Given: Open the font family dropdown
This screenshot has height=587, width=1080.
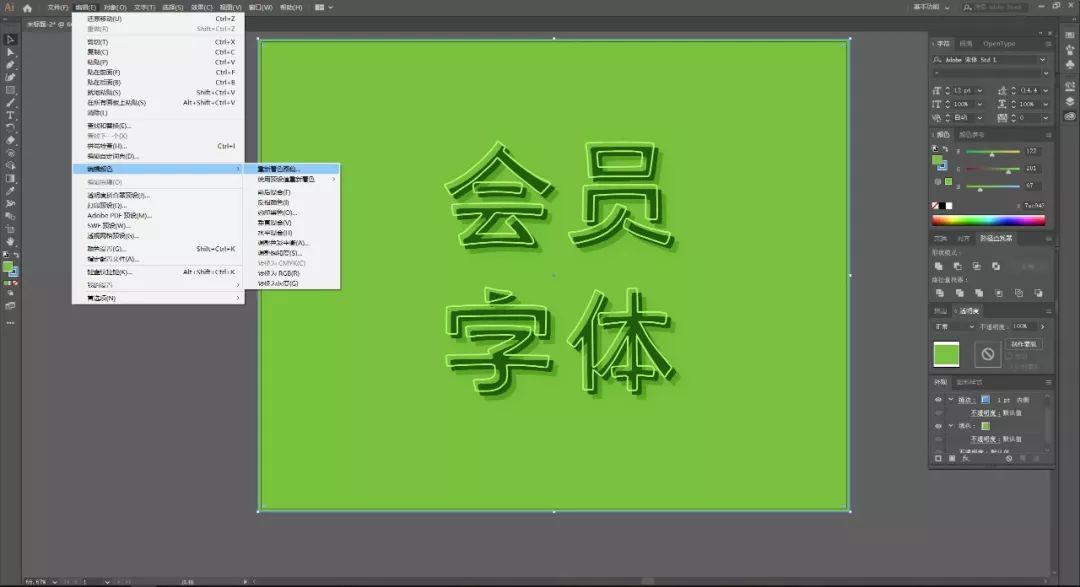Looking at the screenshot, I should pos(1041,60).
